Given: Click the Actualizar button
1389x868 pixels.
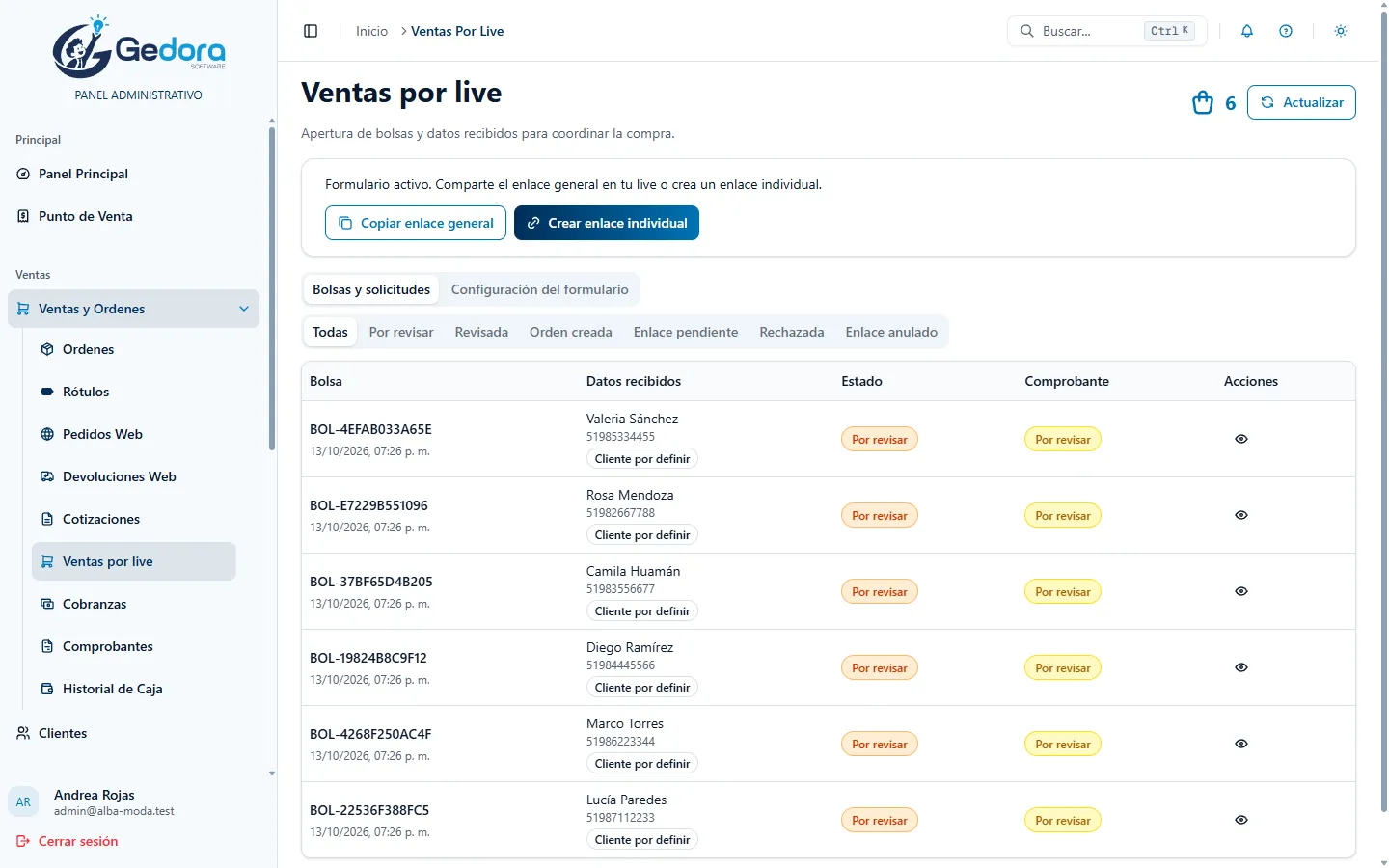Looking at the screenshot, I should coord(1301,102).
